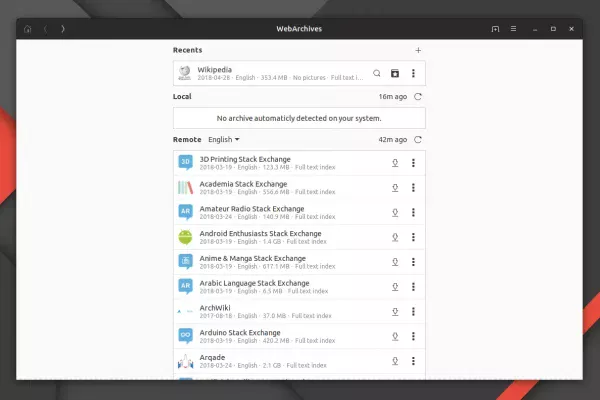Screen dimensions: 600x400
Task: Open options for Anime & Manga Stack Exchange
Action: tap(413, 262)
